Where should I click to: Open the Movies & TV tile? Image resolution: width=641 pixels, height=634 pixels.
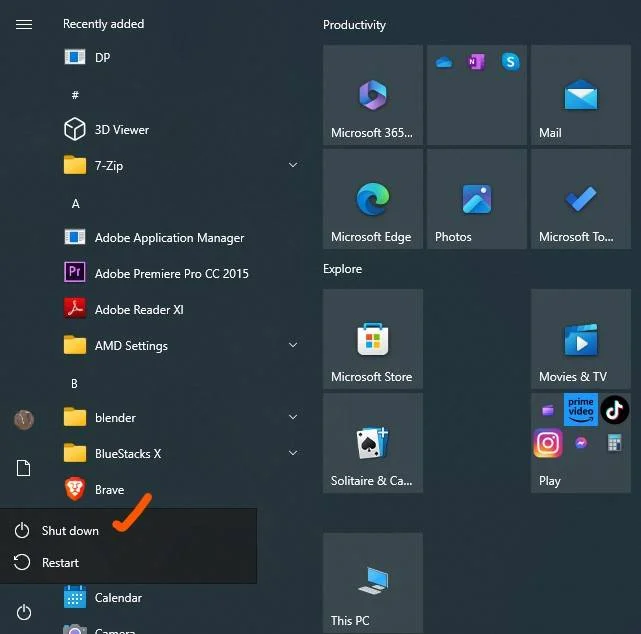click(580, 339)
